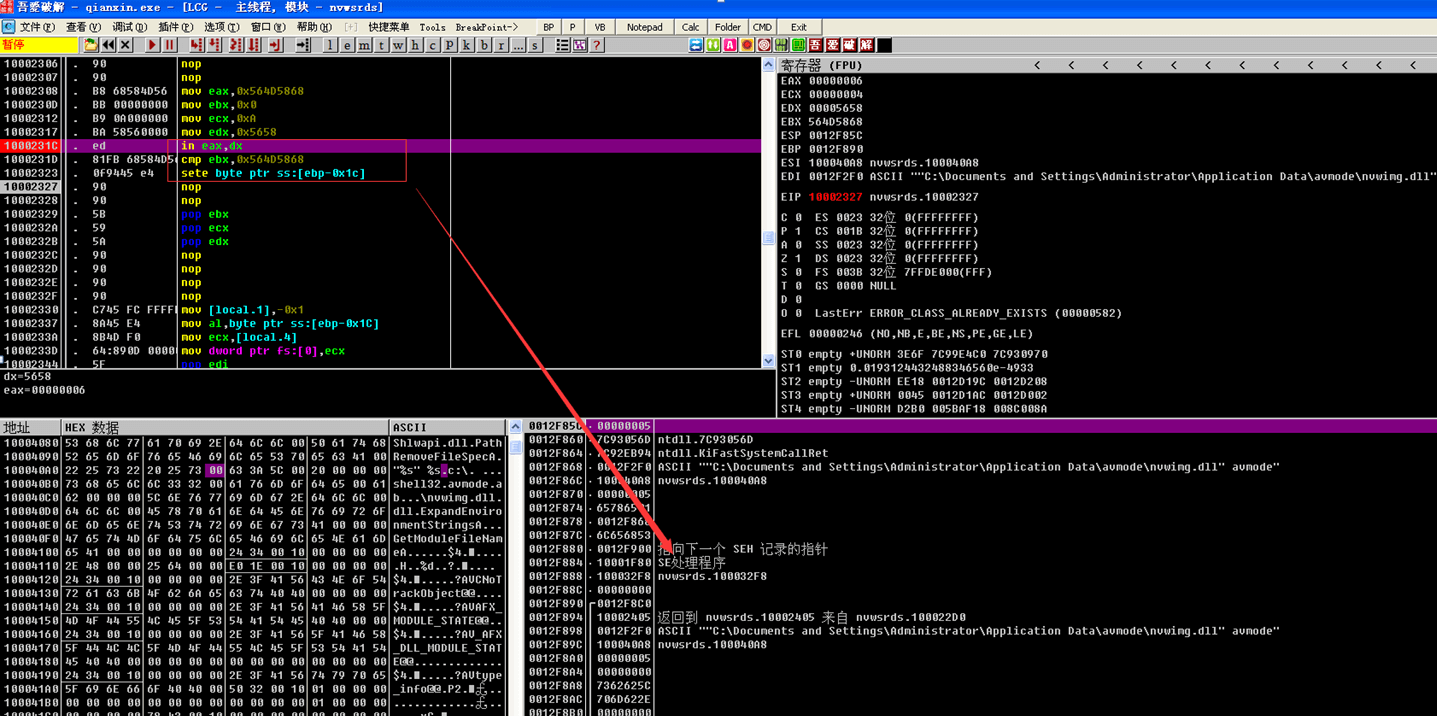The width and height of the screenshot is (1437, 716).
Task: Open Memory map via 'm' button
Action: pyautogui.click(x=364, y=45)
